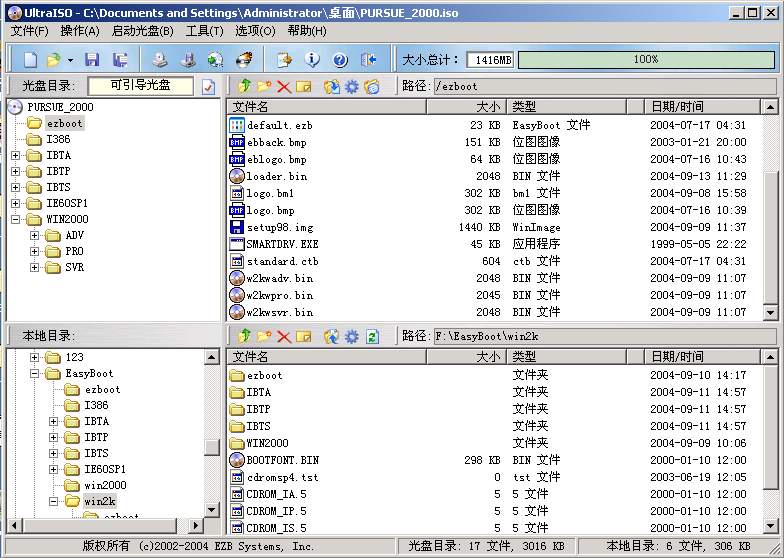The height and width of the screenshot is (558, 784).
Task: Click the Save As icon
Action: point(120,60)
